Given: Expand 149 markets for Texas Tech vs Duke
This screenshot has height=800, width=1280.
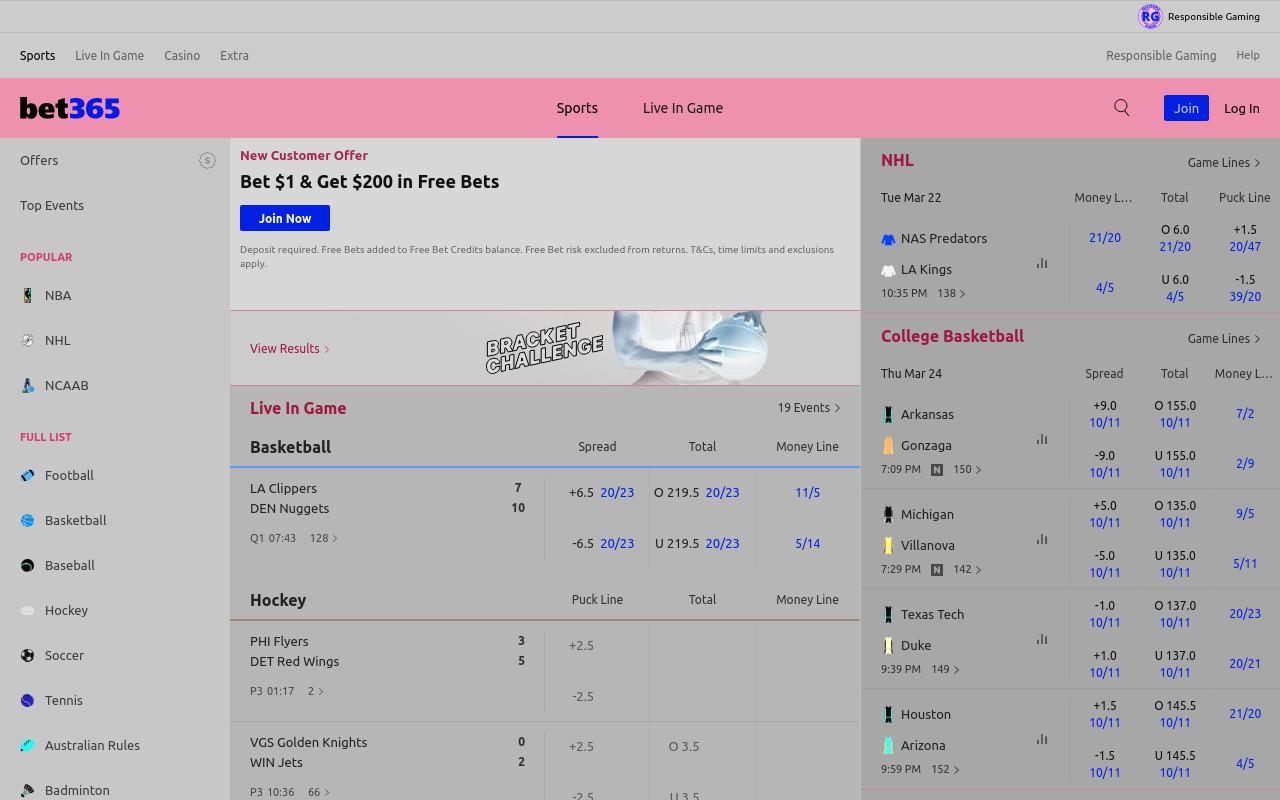Looking at the screenshot, I should 945,669.
